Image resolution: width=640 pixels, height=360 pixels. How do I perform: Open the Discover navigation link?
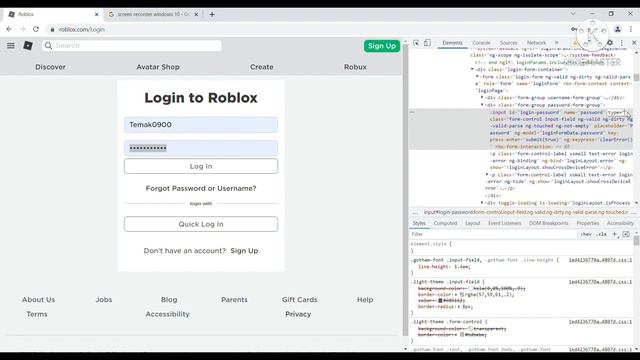click(x=50, y=67)
